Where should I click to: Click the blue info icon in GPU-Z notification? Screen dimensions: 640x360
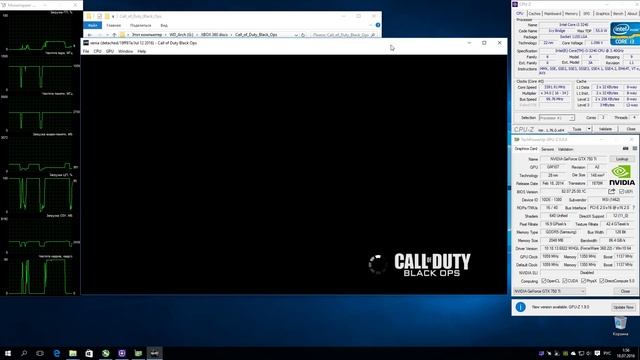pyautogui.click(x=520, y=307)
